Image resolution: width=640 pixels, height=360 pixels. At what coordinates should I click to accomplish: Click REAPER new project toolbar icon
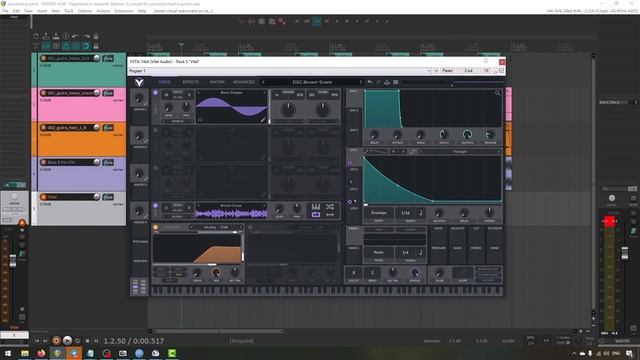click(x=36, y=36)
